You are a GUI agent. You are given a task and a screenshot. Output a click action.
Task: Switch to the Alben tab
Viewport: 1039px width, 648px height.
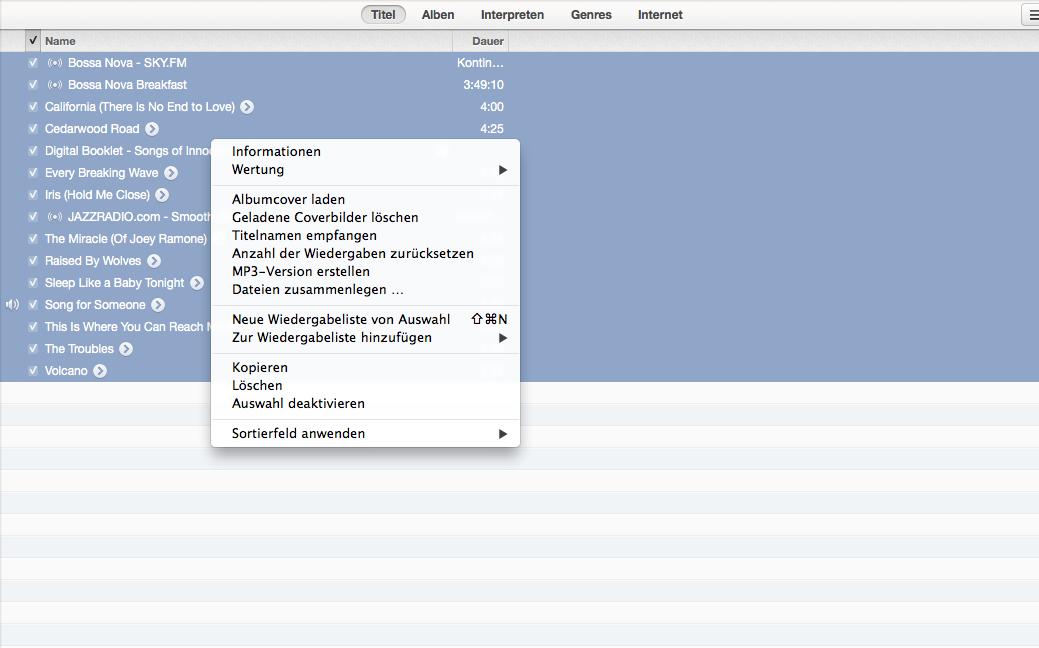point(438,15)
